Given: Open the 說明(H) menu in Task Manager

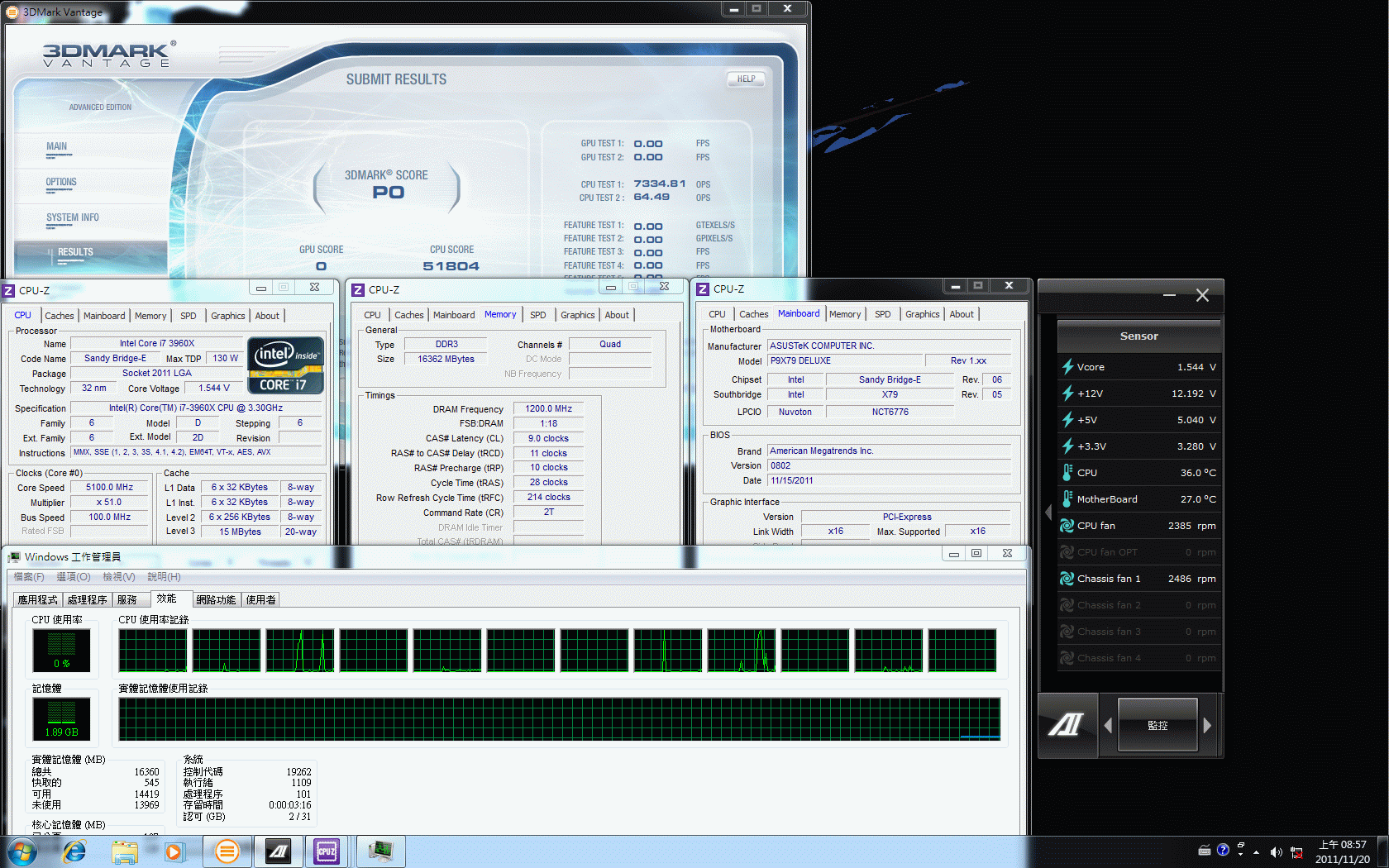Looking at the screenshot, I should 164,577.
